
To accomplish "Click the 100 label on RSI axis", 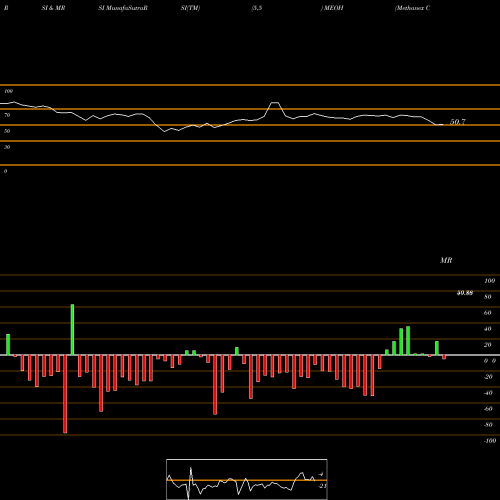I will (8, 91).
